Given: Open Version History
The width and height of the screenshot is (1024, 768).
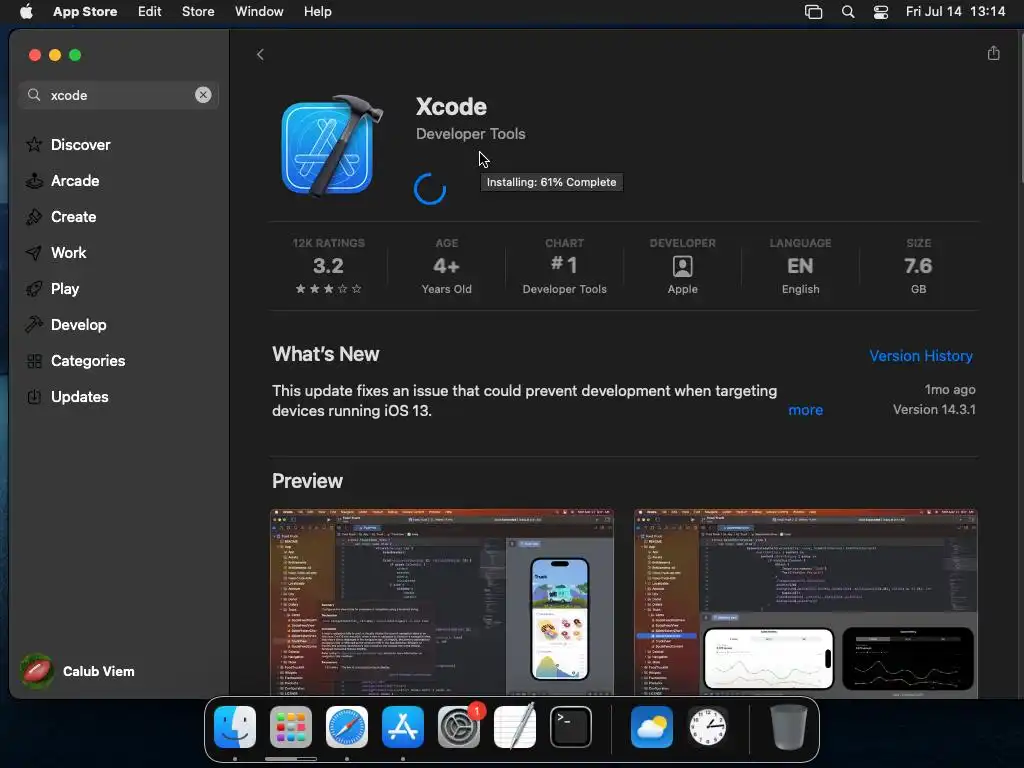Looking at the screenshot, I should (921, 356).
